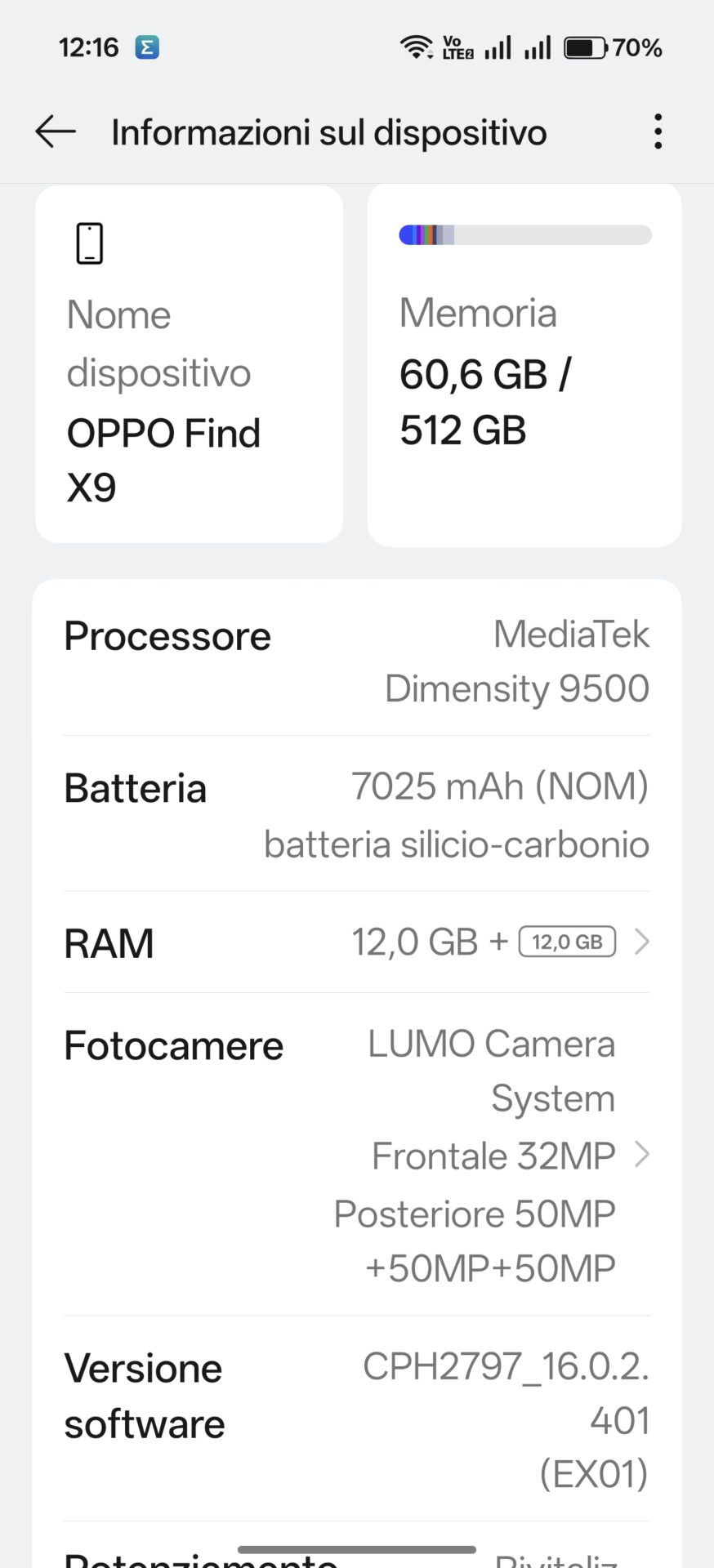Tap the VoLTE indicator icon

point(457,47)
